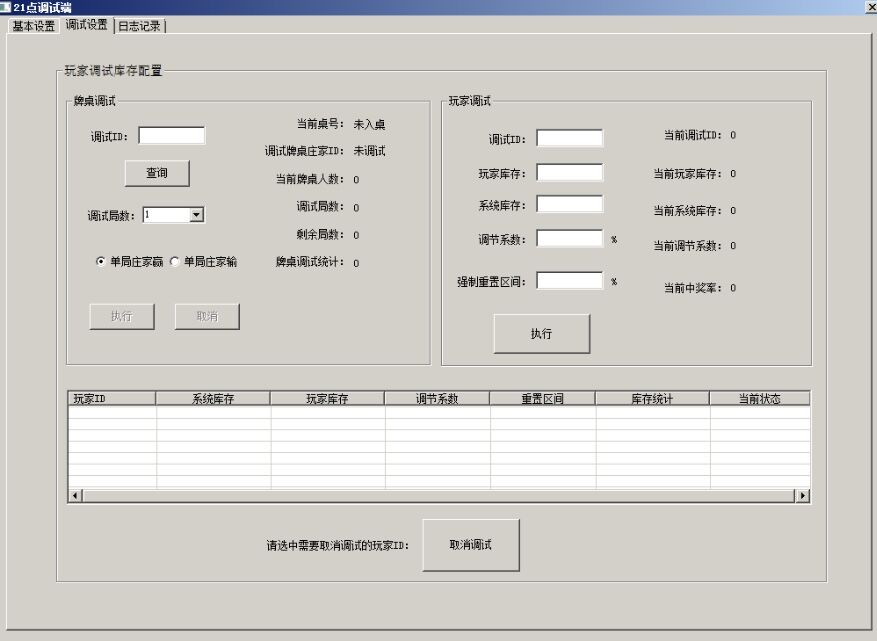877x641 pixels.
Task: Click 执行 button in 玩家调试 panel
Action: [x=541, y=334]
